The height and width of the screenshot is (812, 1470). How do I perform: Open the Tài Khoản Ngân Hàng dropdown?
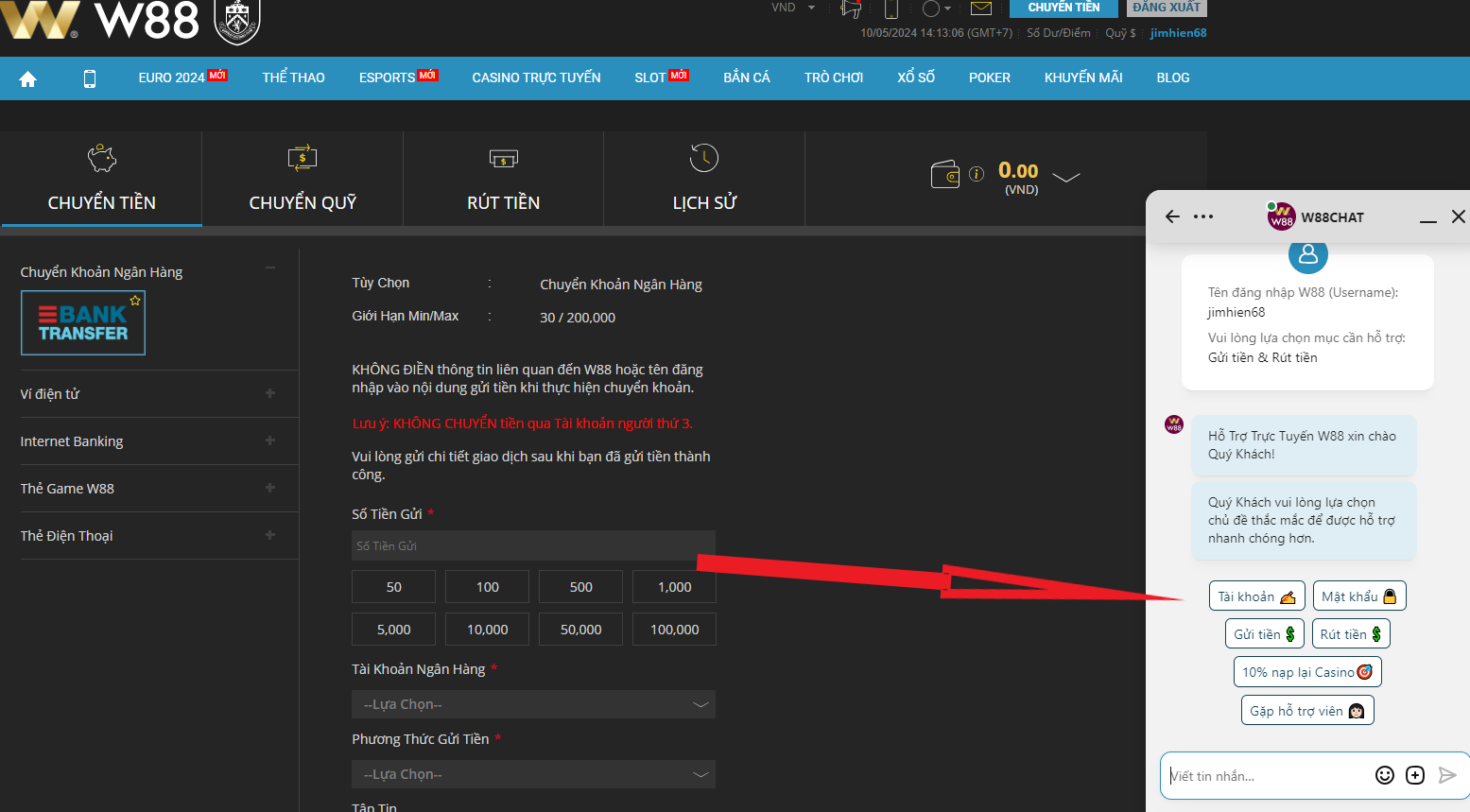click(x=533, y=704)
